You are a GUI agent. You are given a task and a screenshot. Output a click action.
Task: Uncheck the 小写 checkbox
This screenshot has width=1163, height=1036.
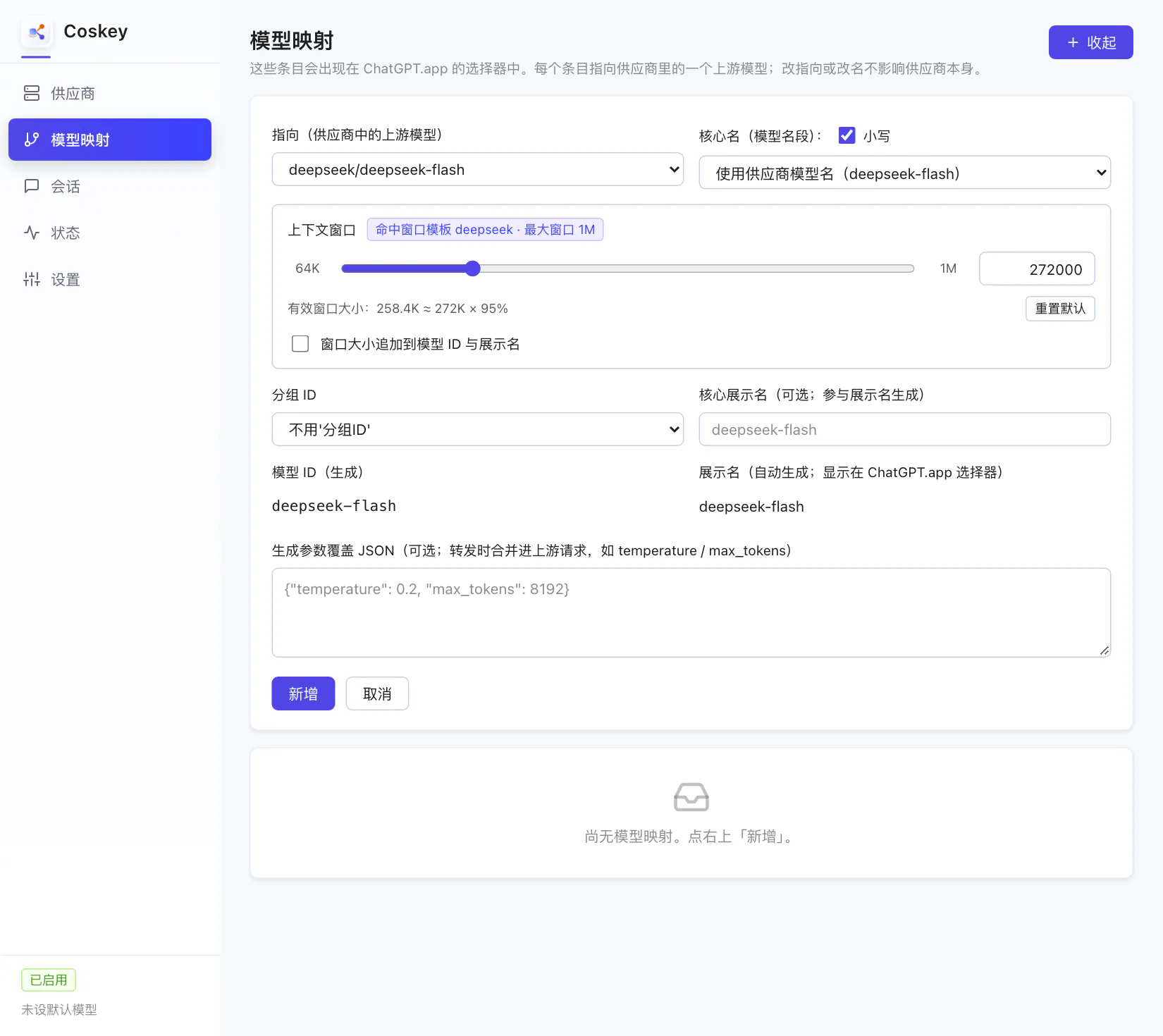coord(847,135)
